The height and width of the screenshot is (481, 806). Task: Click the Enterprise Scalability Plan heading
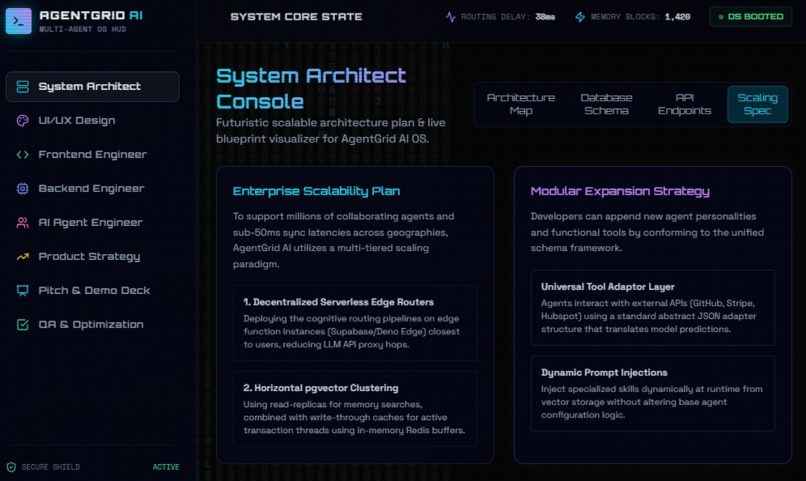(316, 191)
